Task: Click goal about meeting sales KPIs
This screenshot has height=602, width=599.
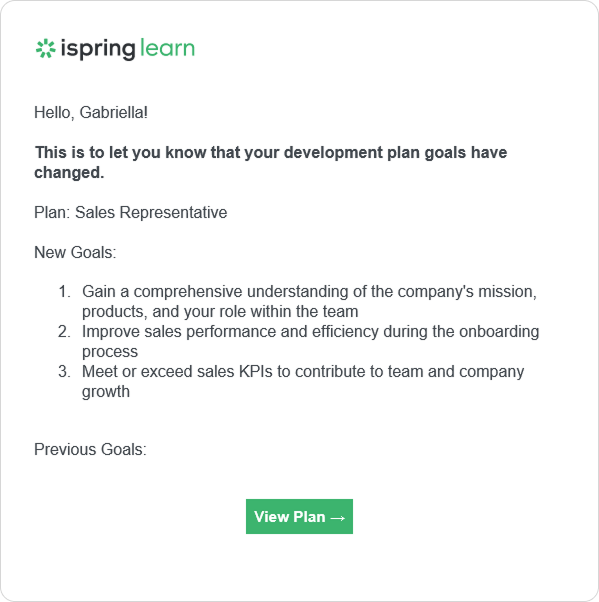Action: tap(303, 381)
